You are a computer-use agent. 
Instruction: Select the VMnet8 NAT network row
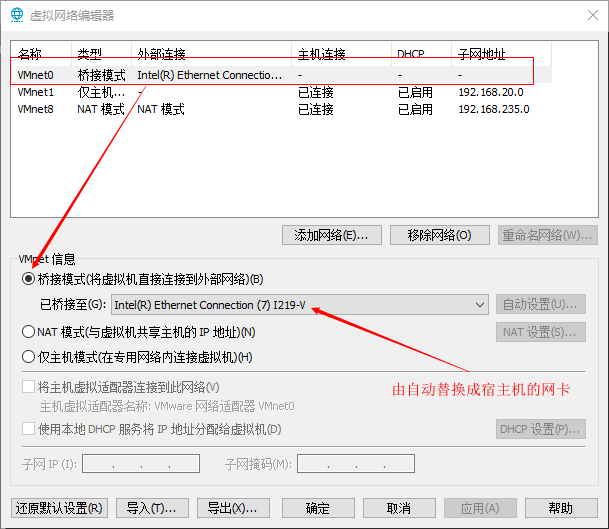click(x=150, y=109)
